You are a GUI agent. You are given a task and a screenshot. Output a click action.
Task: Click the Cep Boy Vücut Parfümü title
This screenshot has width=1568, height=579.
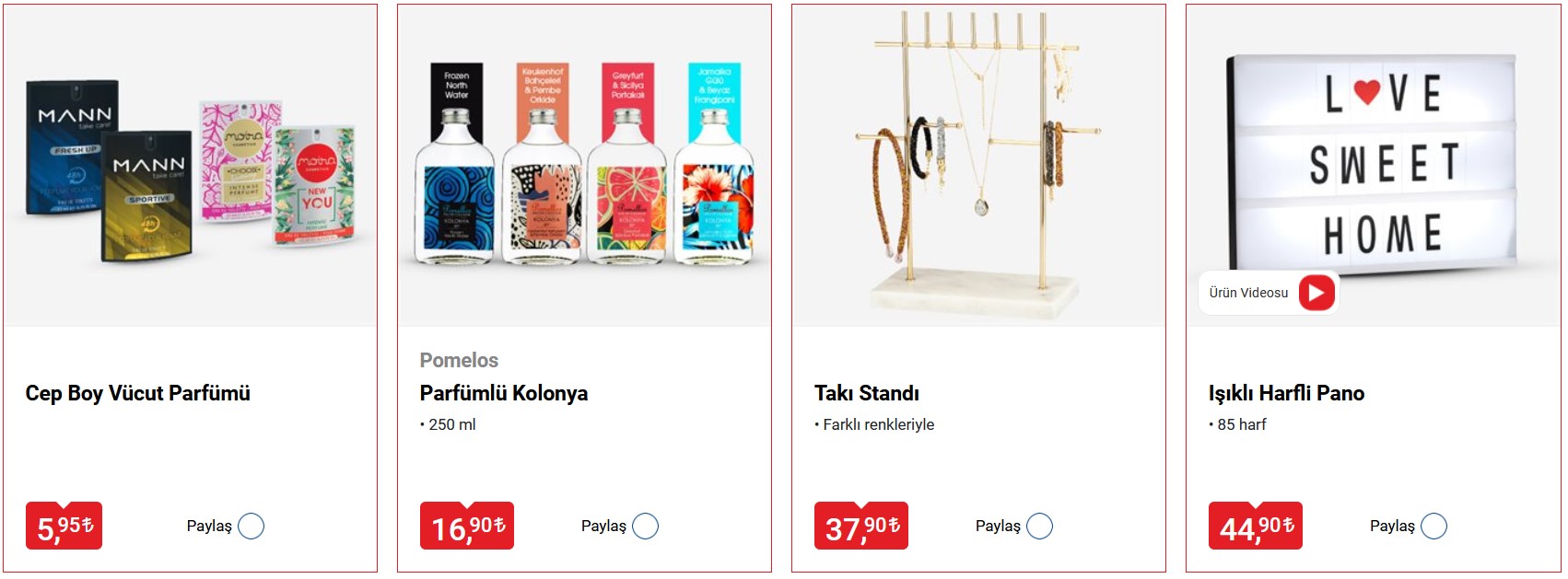pyautogui.click(x=138, y=394)
